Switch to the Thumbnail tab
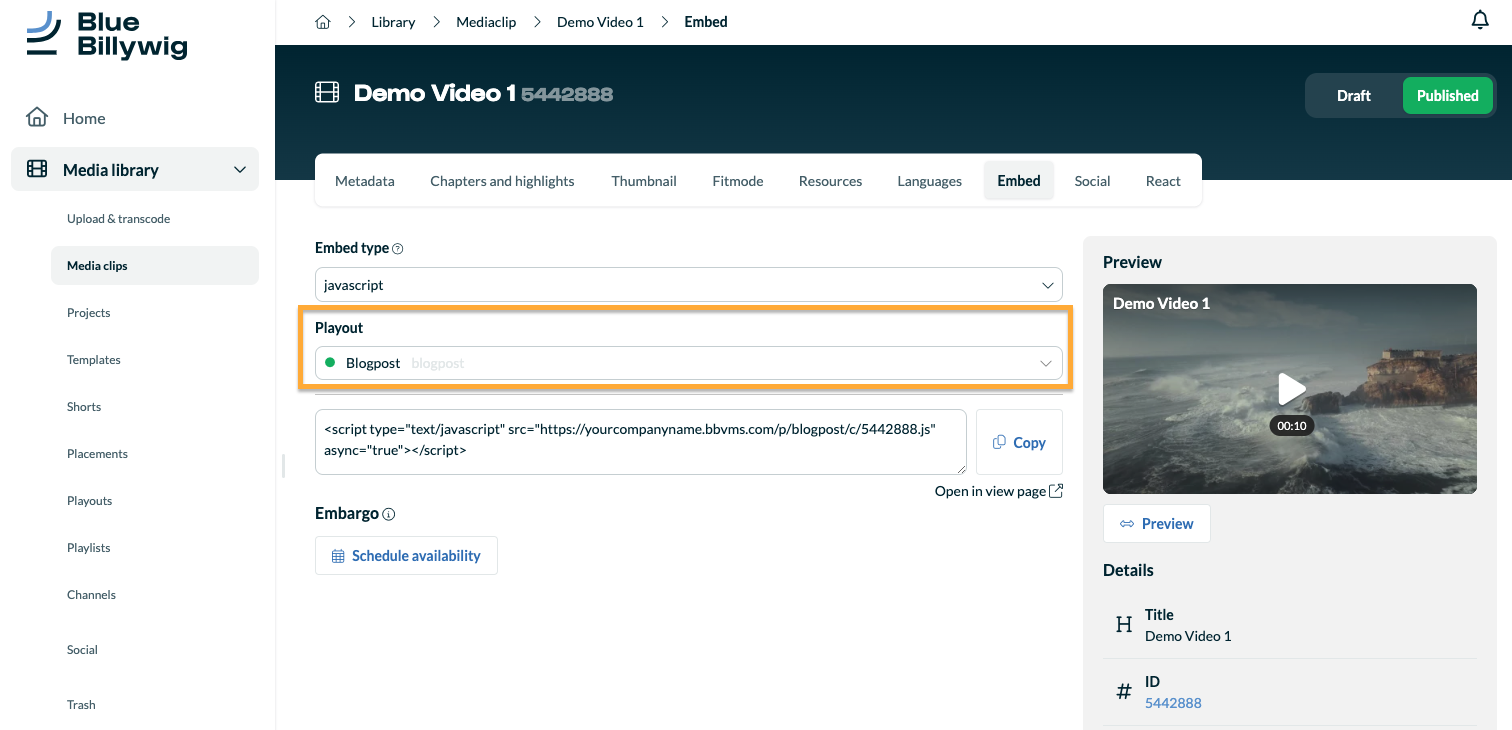Viewport: 1512px width, 730px height. pos(644,181)
